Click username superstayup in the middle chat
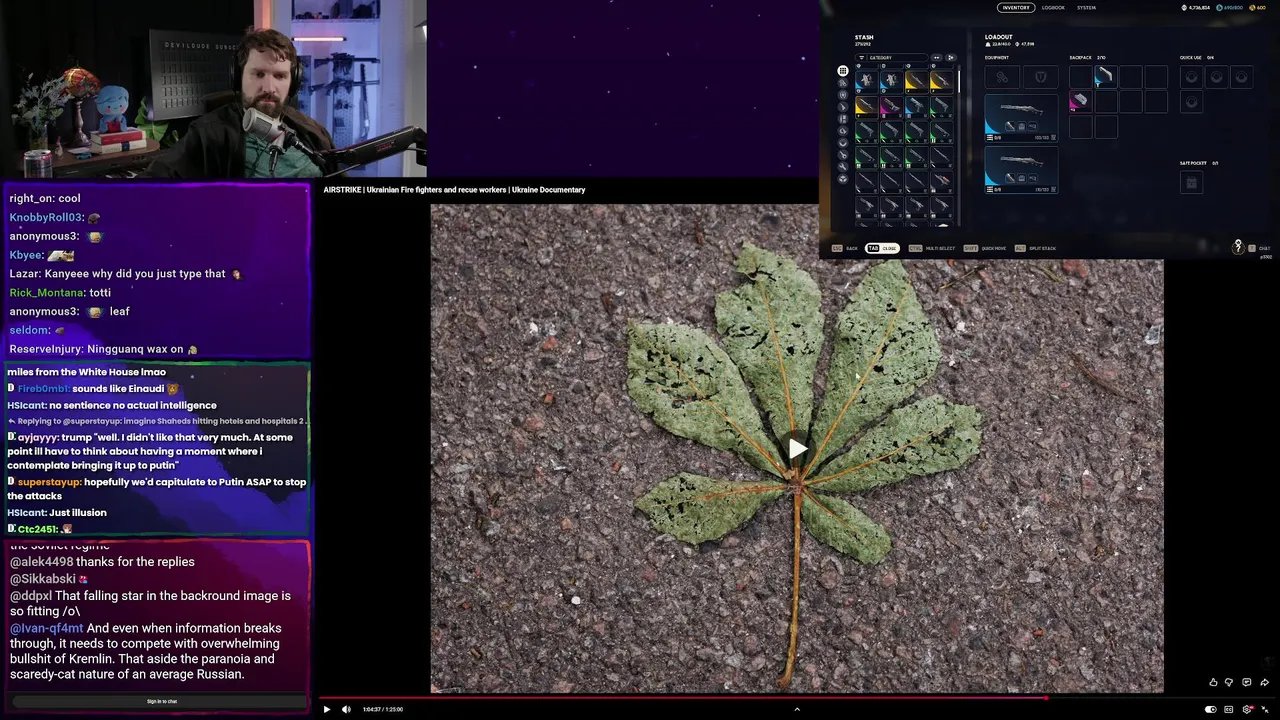1280x720 pixels. [x=48, y=482]
